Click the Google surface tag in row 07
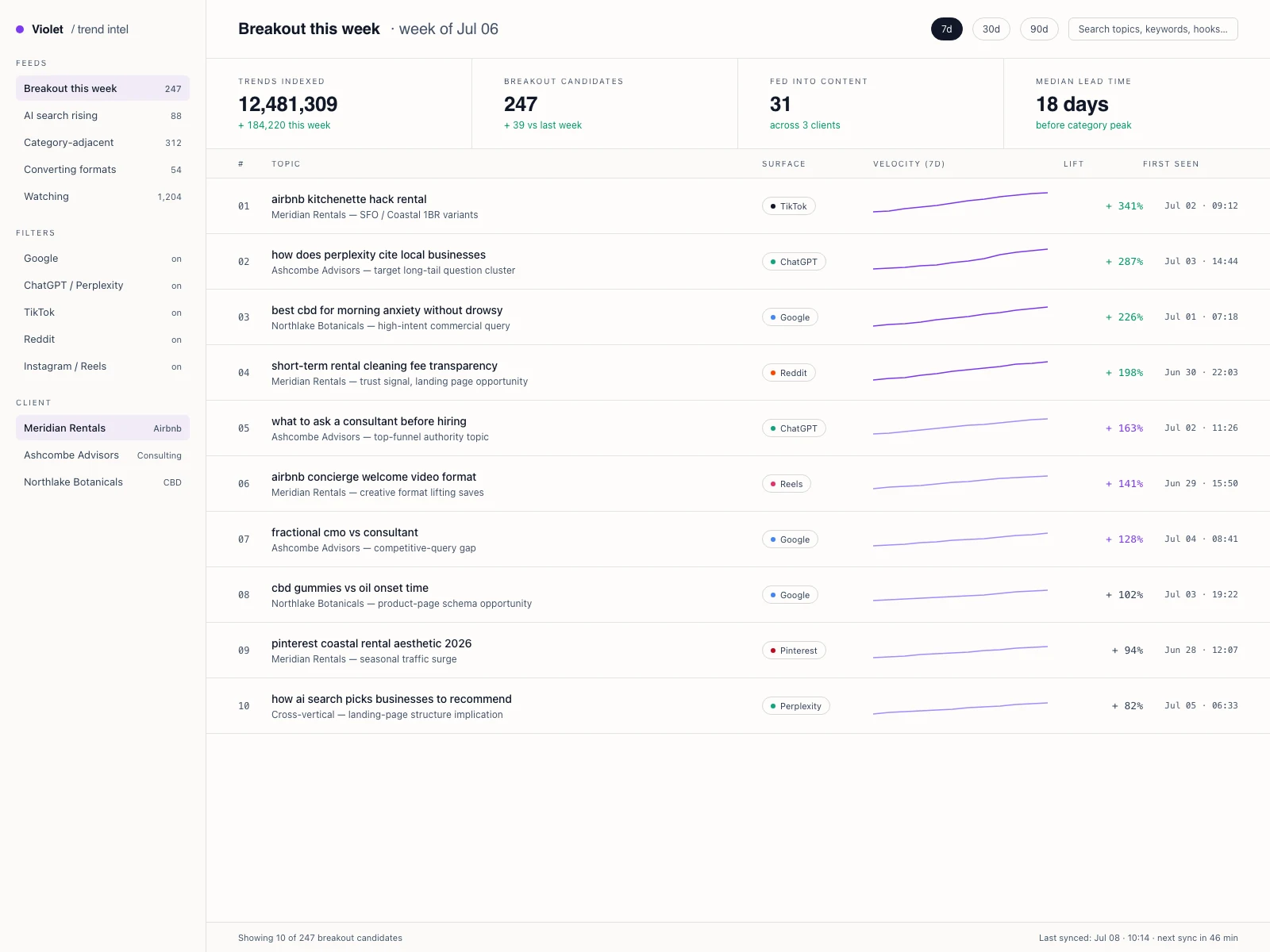This screenshot has height=952, width=1270. pyautogui.click(x=790, y=539)
